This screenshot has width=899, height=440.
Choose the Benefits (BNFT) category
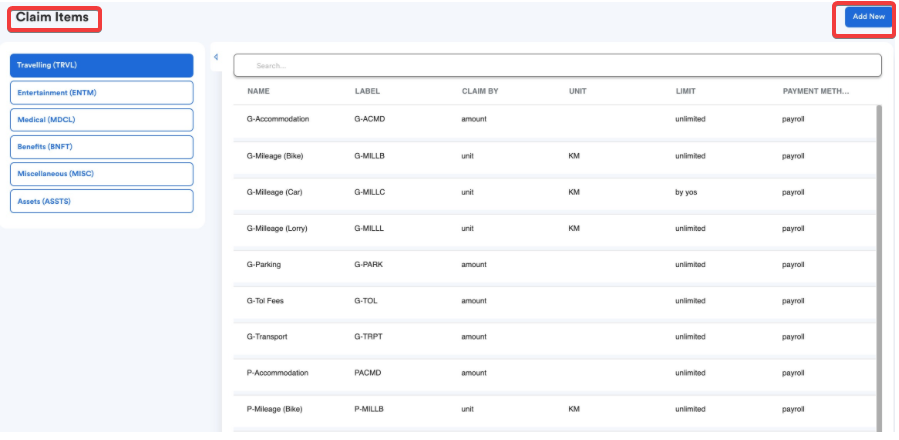(x=101, y=147)
